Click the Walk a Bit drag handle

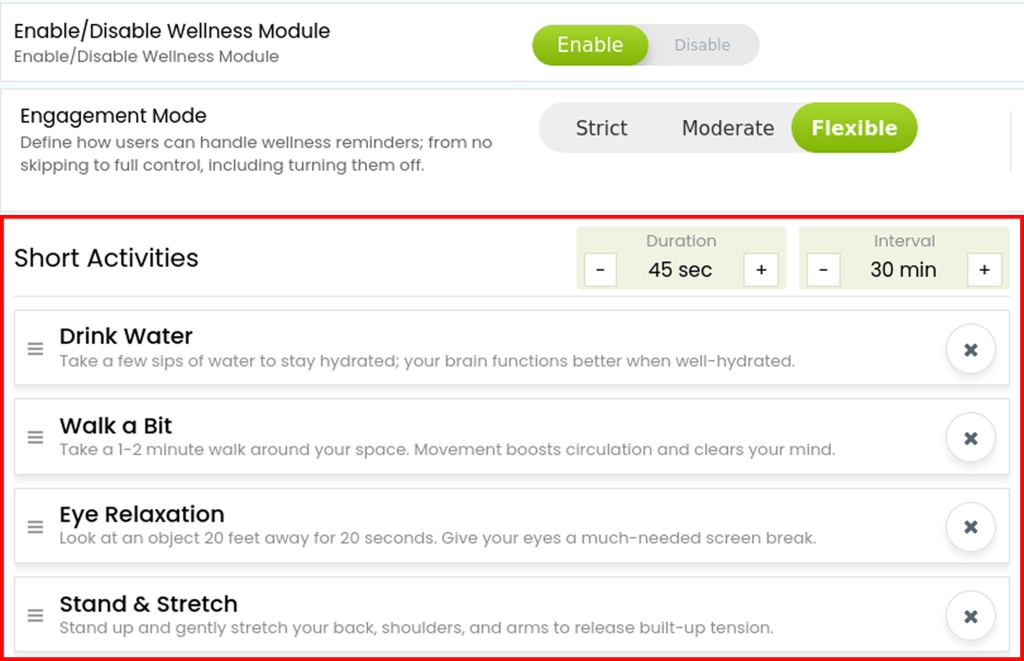[35, 438]
